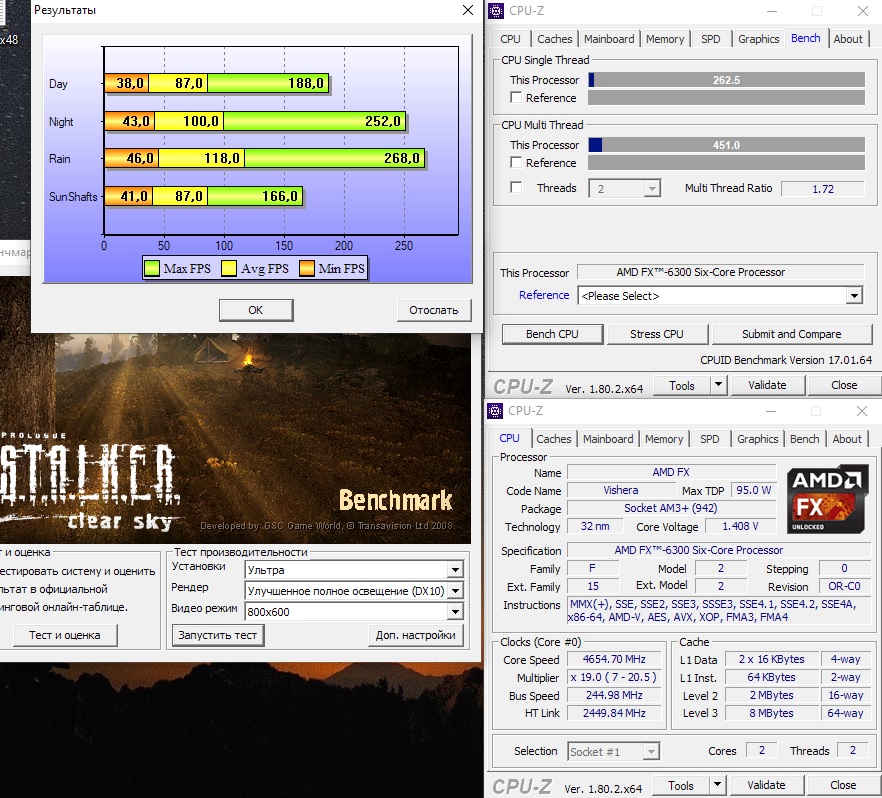Viewport: 882px width, 798px height.
Task: Close the Результаты results dialog
Action: pyautogui.click(x=467, y=10)
